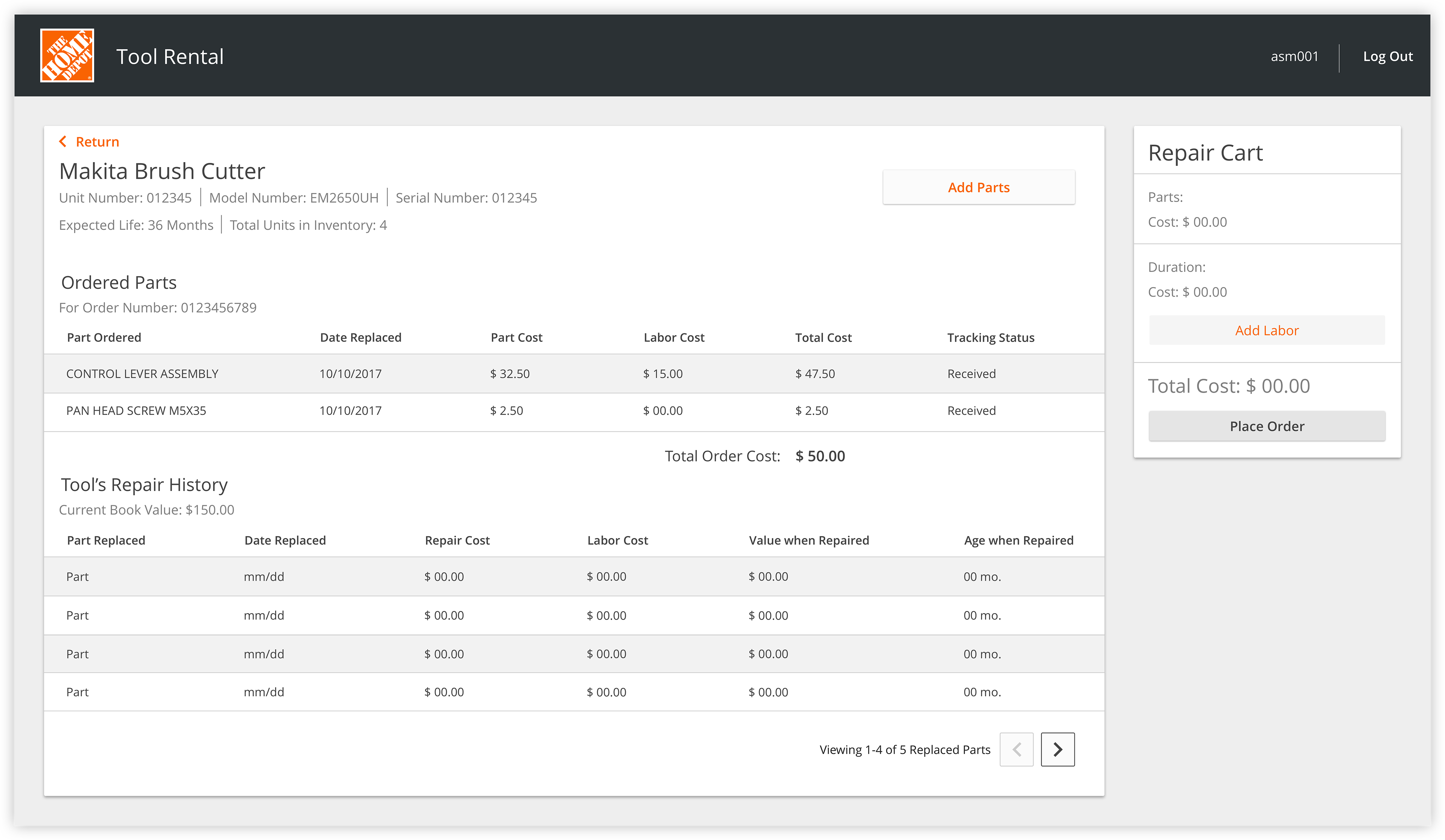1445x840 pixels.
Task: Click the Ordered Parts heading
Action: [119, 283]
